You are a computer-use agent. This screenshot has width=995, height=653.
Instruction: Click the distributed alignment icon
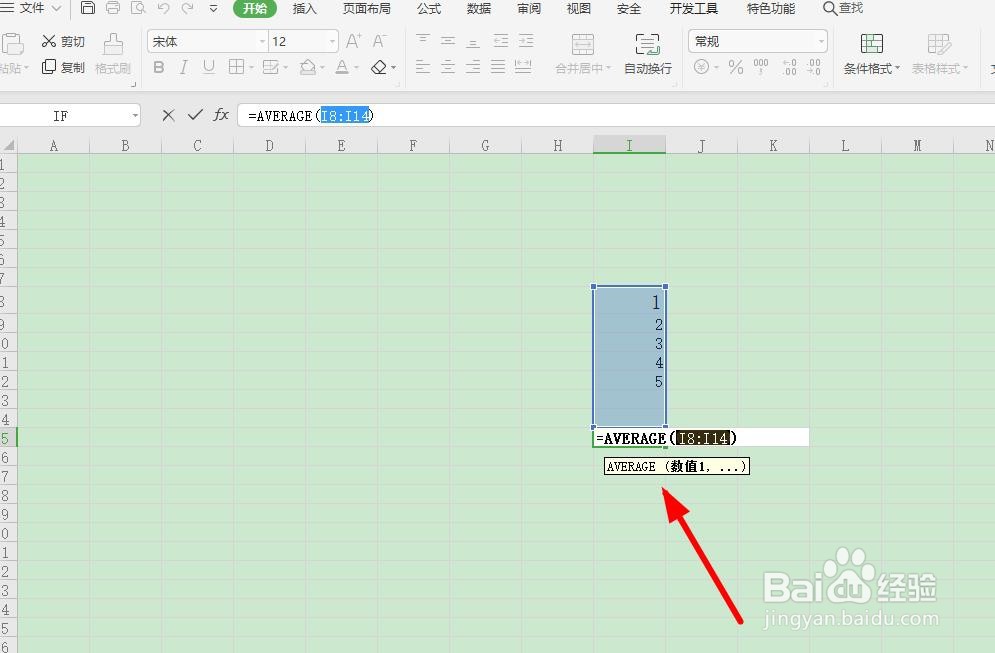click(524, 67)
